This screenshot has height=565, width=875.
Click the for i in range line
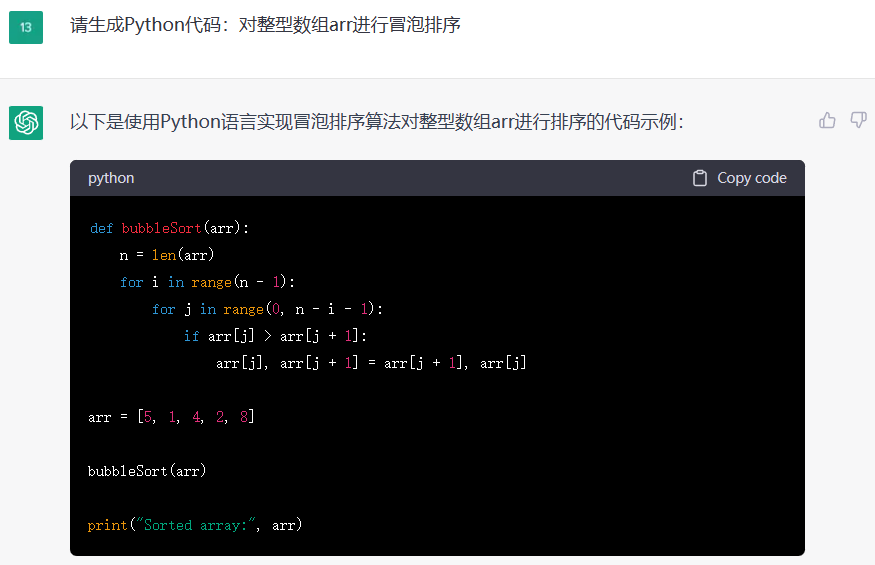(208, 282)
